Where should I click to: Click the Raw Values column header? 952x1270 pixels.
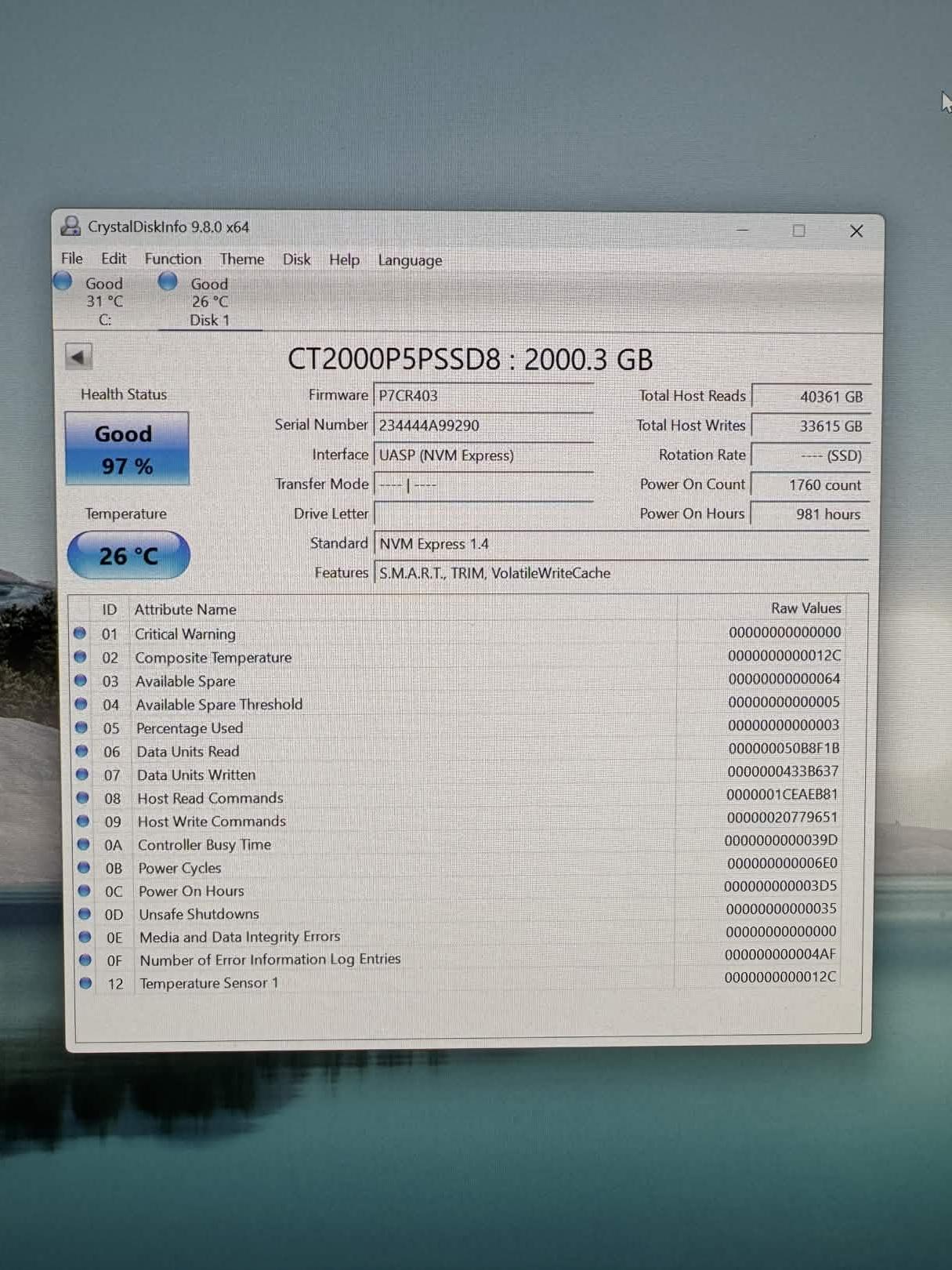805,608
